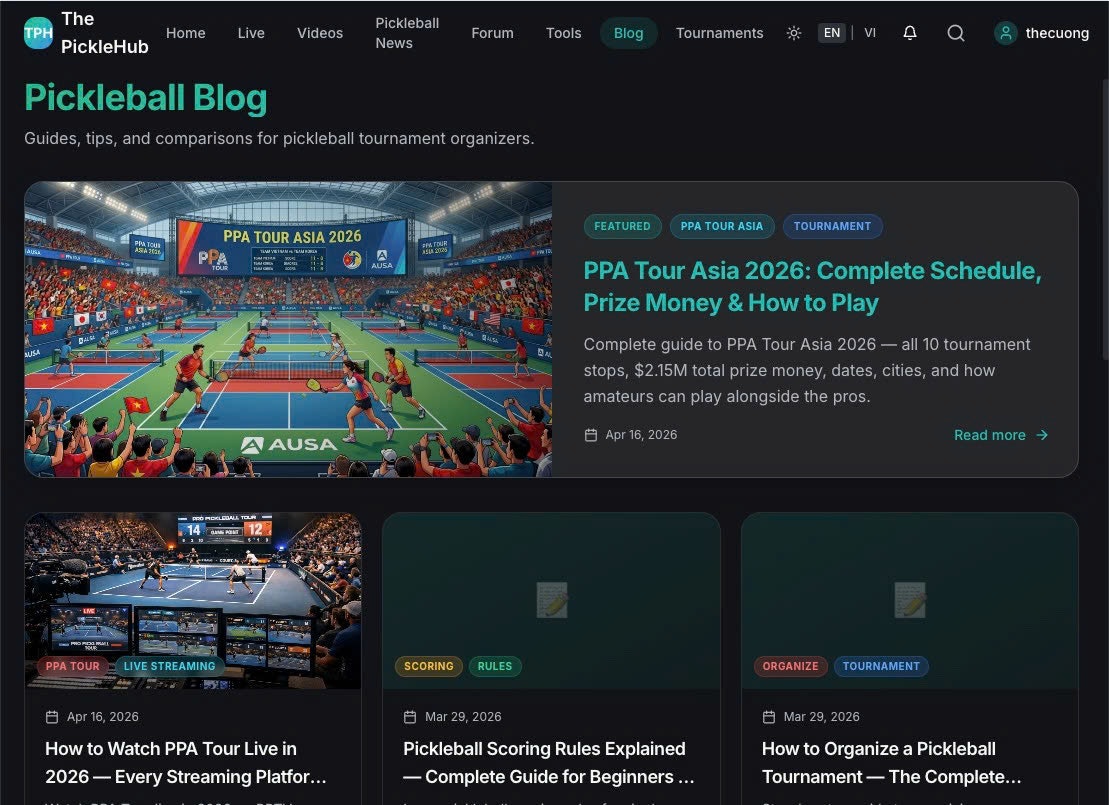Toggle the light/dark theme sun icon

point(794,33)
